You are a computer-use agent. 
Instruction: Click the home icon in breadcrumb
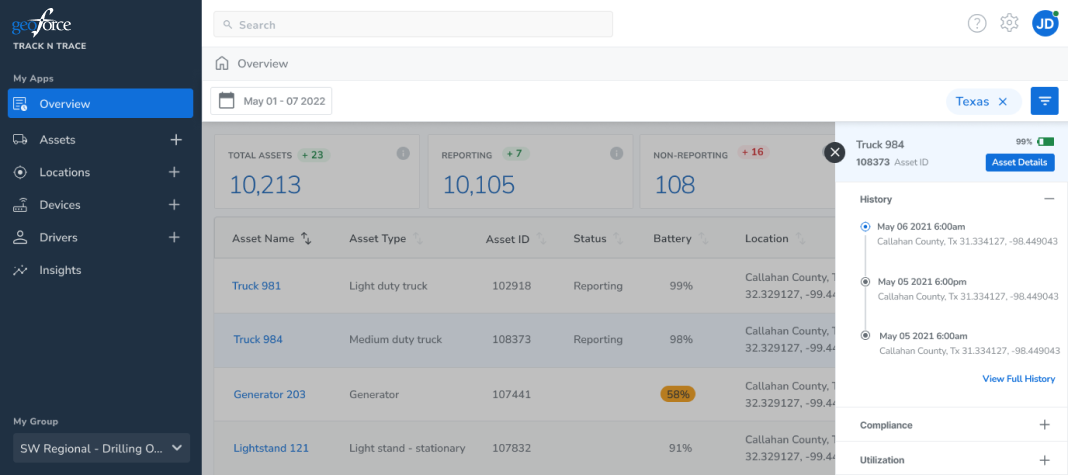221,63
